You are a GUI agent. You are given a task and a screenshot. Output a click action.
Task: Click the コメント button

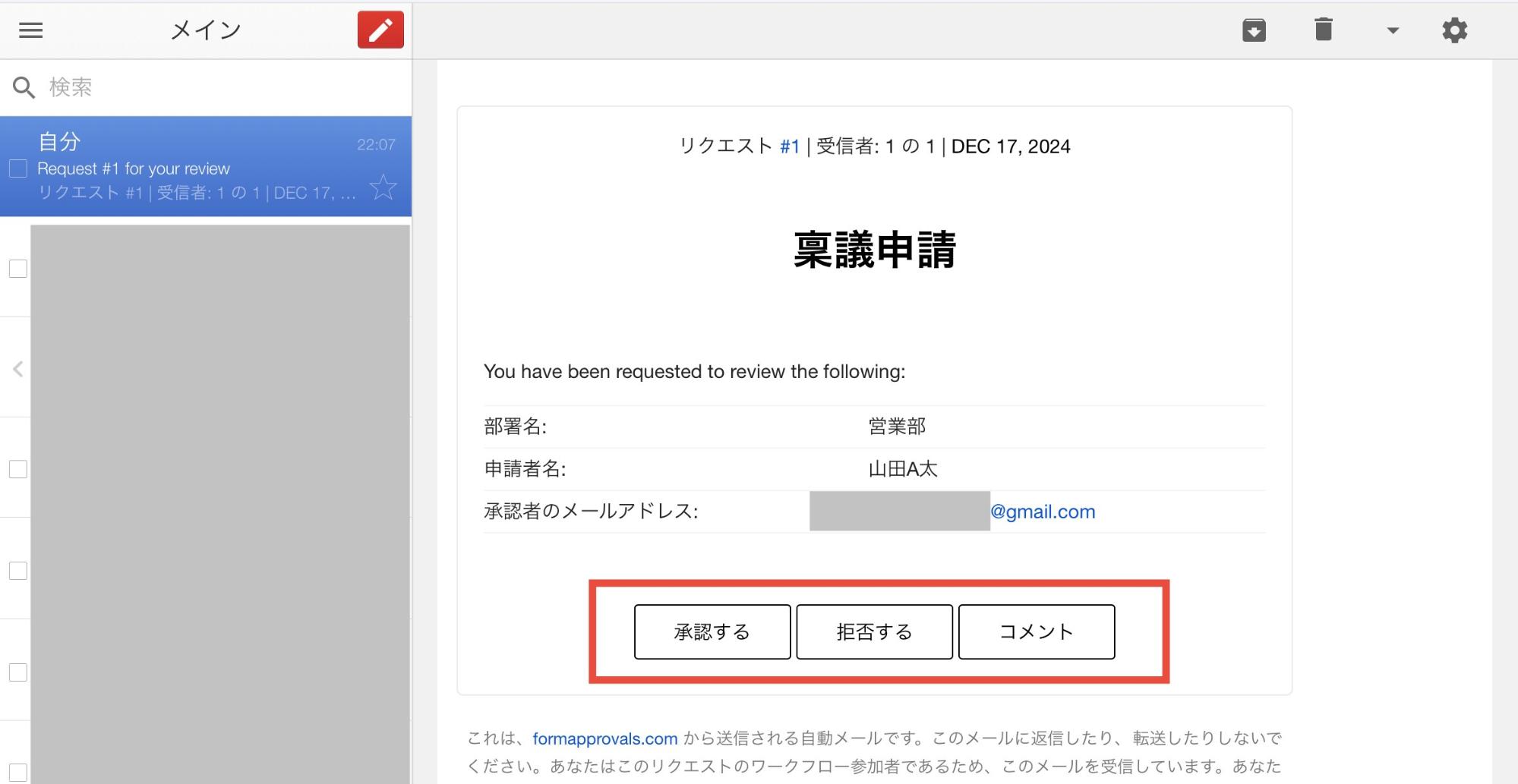tap(1037, 631)
